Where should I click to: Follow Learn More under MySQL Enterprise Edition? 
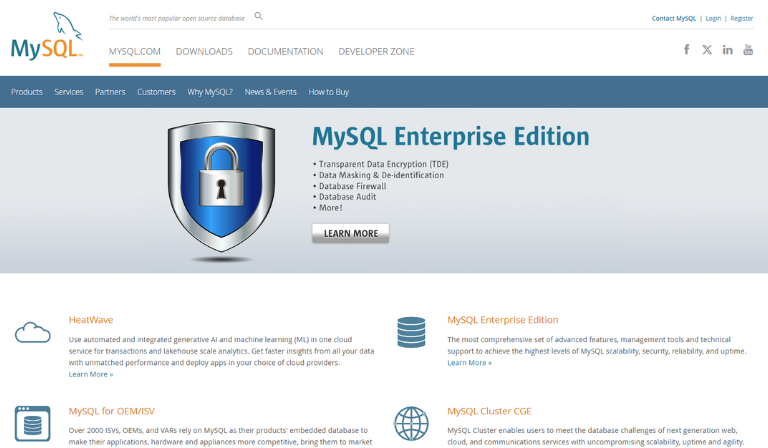pyautogui.click(x=469, y=363)
